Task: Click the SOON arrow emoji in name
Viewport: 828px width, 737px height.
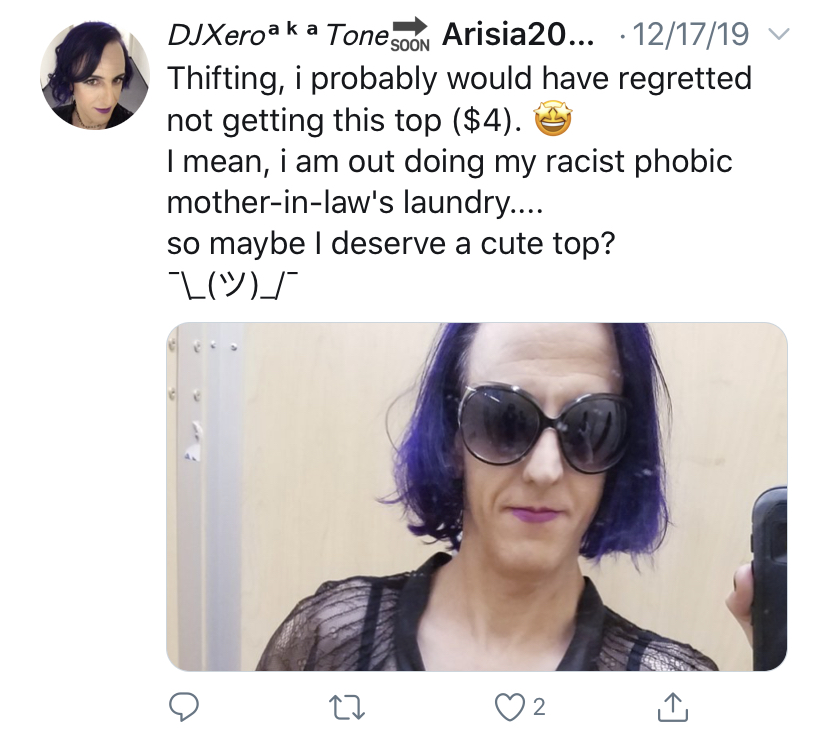Action: click(x=410, y=35)
